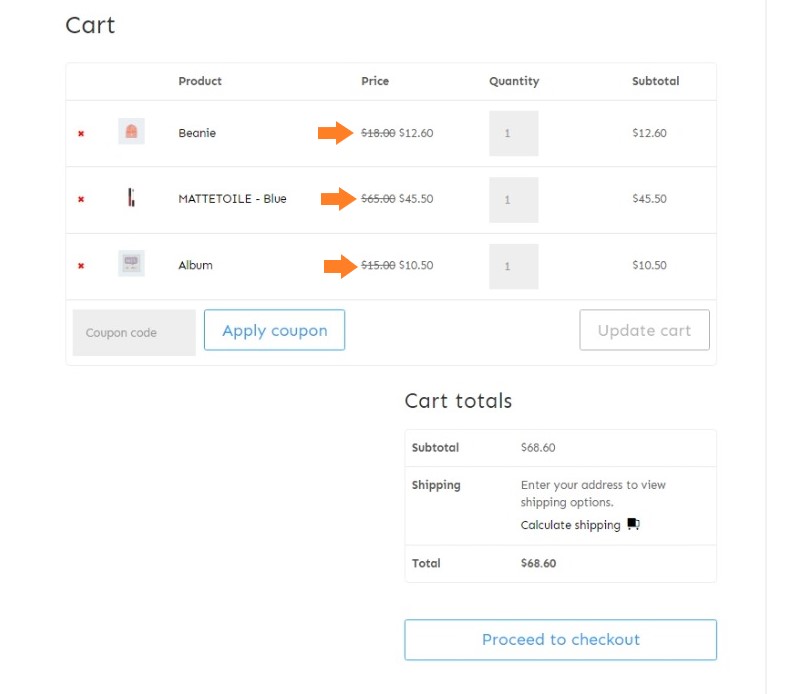Viewport: 789px width, 694px height.
Task: Open the Beanie product link
Action: tap(197, 133)
